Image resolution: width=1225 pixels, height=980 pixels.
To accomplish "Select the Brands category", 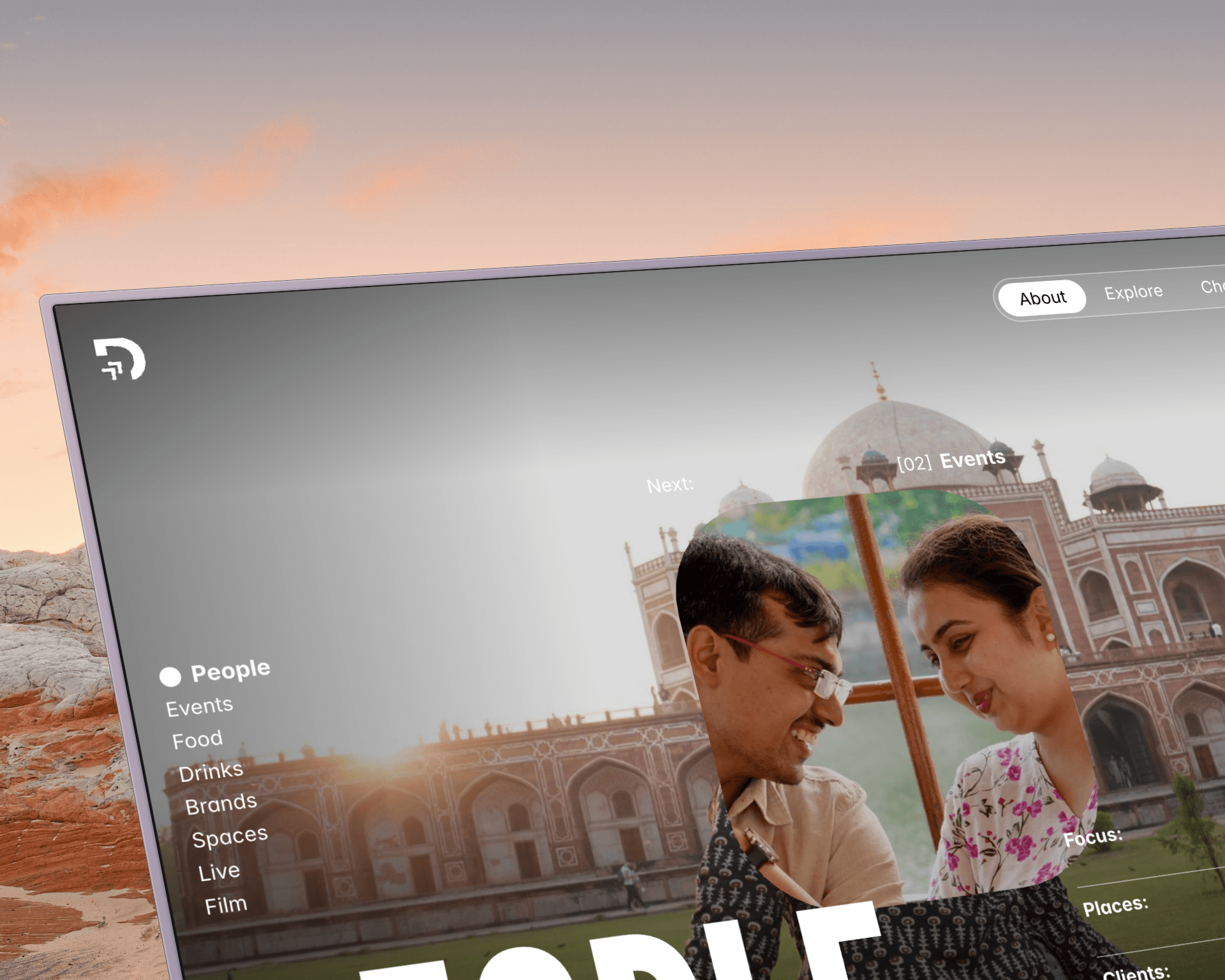I will (221, 804).
